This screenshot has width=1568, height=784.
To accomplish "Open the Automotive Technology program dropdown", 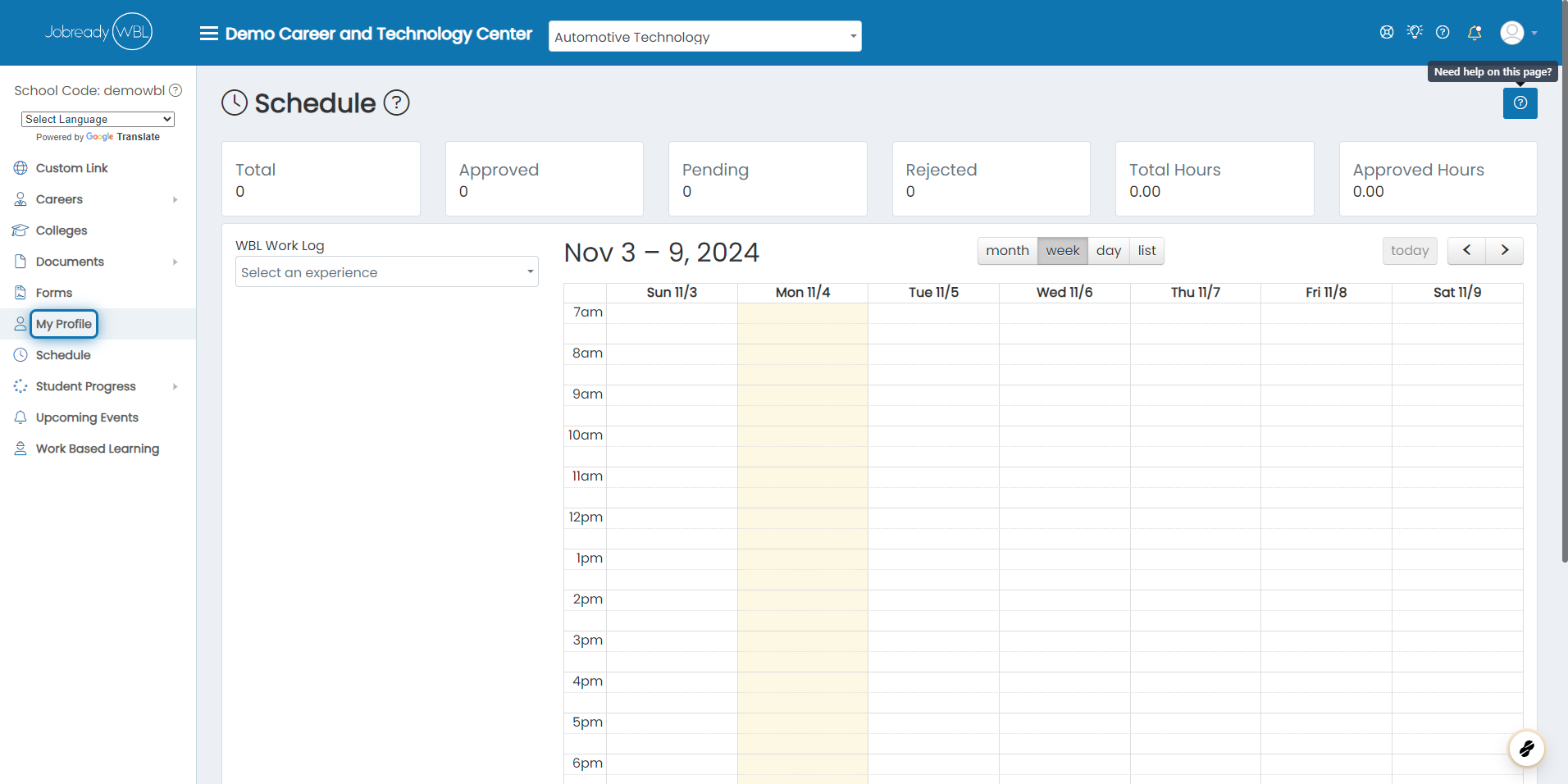I will [x=705, y=36].
